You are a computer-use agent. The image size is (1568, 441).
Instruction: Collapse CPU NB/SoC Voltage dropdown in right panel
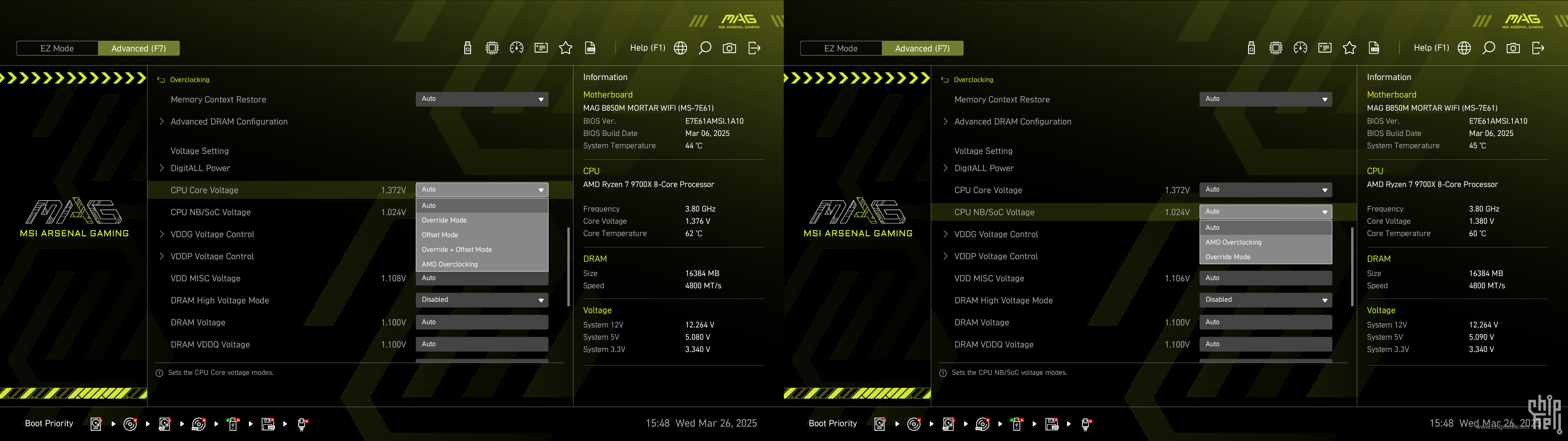coord(1266,212)
